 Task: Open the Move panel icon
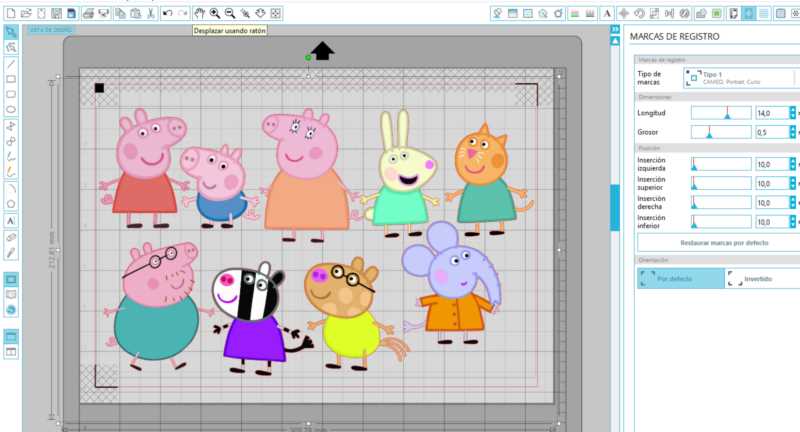coord(623,13)
